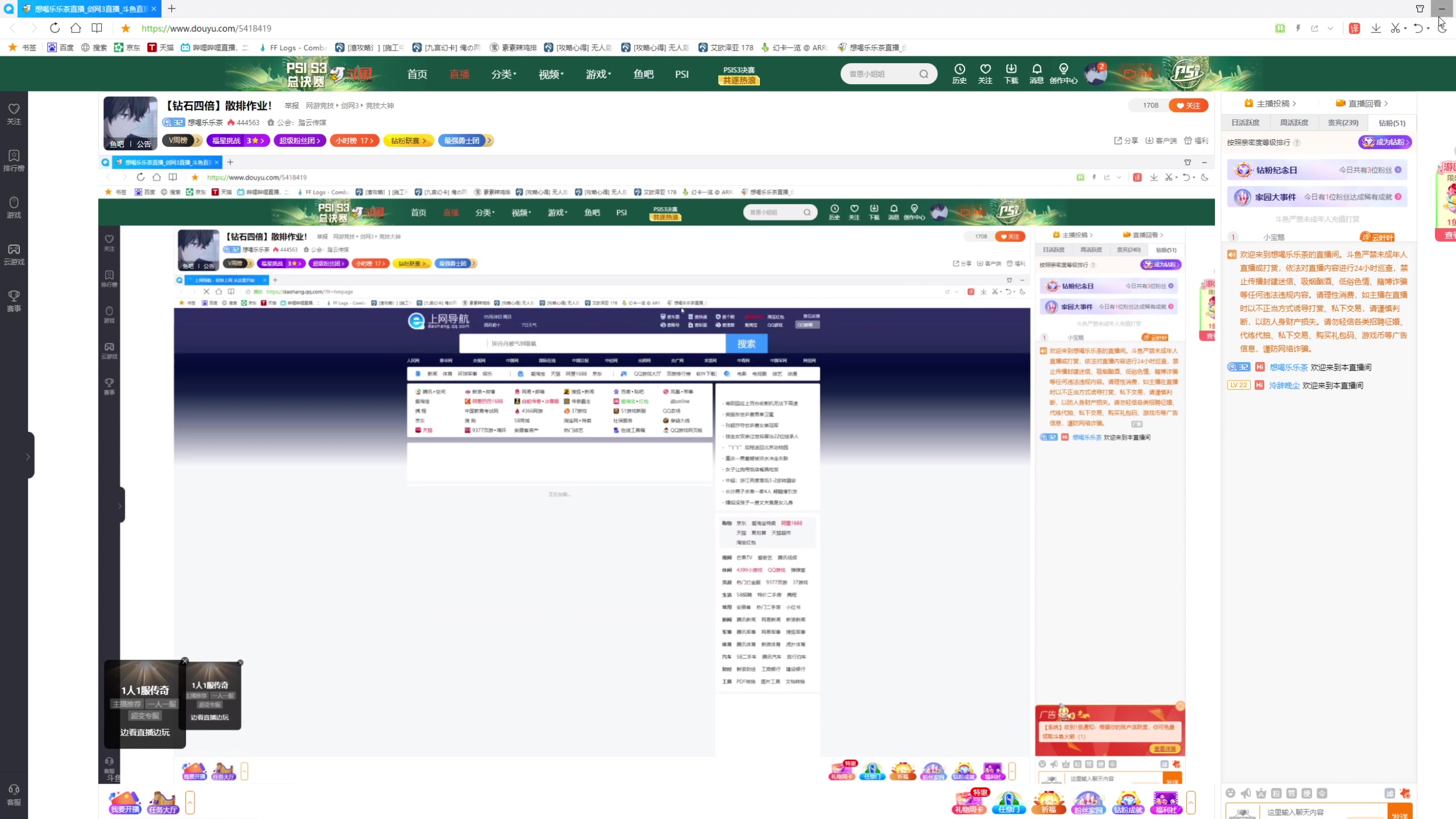Open the FF Logs bookmark

pyautogui.click(x=292, y=48)
